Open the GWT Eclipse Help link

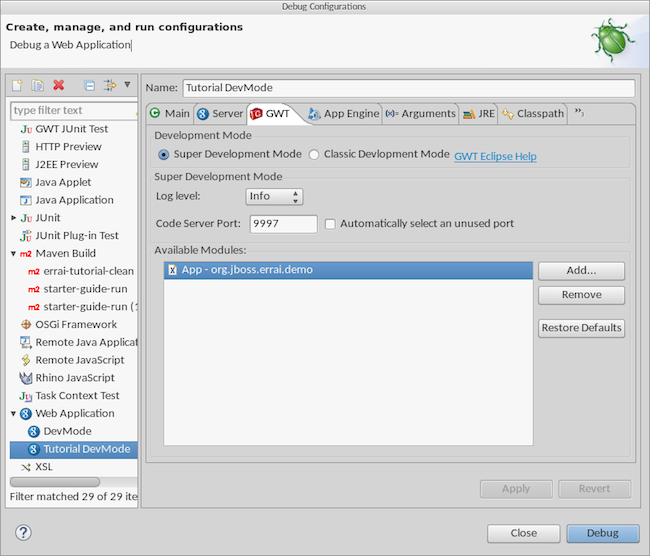pyautogui.click(x=495, y=156)
